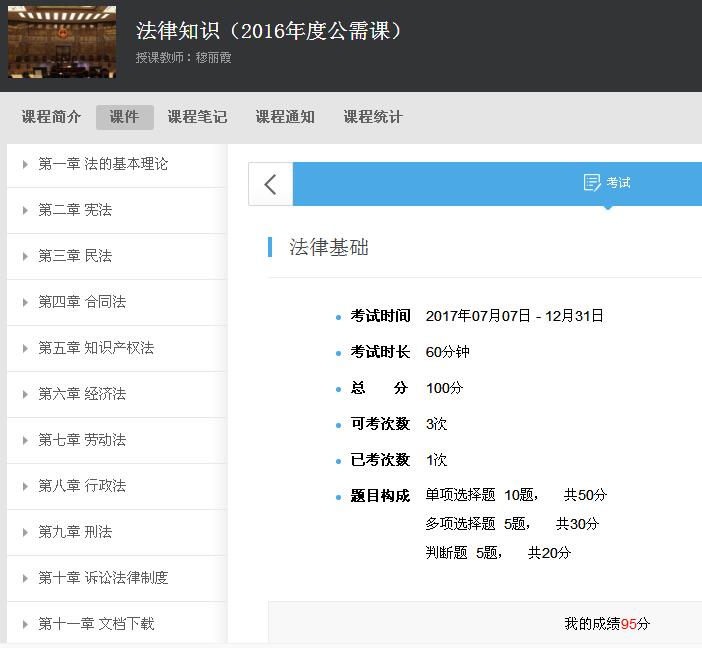The height and width of the screenshot is (648, 702).
Task: Expand 第三章 民法 chapter arrow
Action: pos(25,257)
